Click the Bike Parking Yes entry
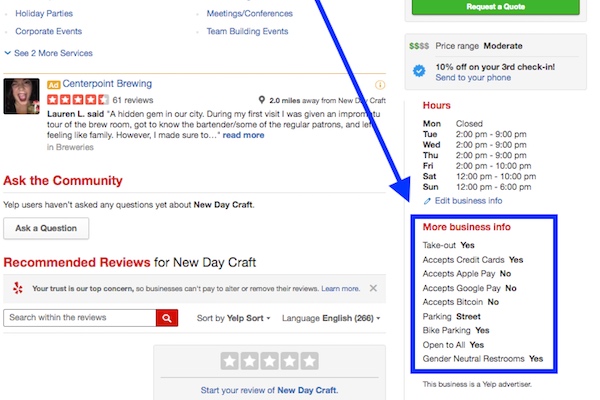The height and width of the screenshot is (400, 600). click(x=456, y=330)
